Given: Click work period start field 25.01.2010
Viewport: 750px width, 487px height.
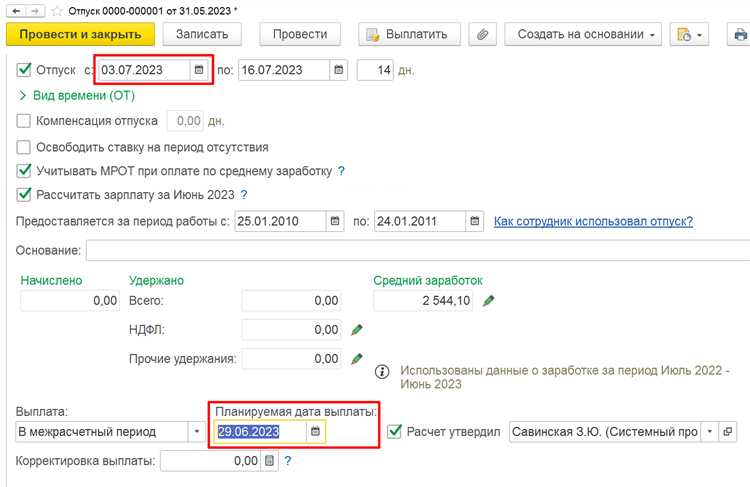Looking at the screenshot, I should point(280,221).
